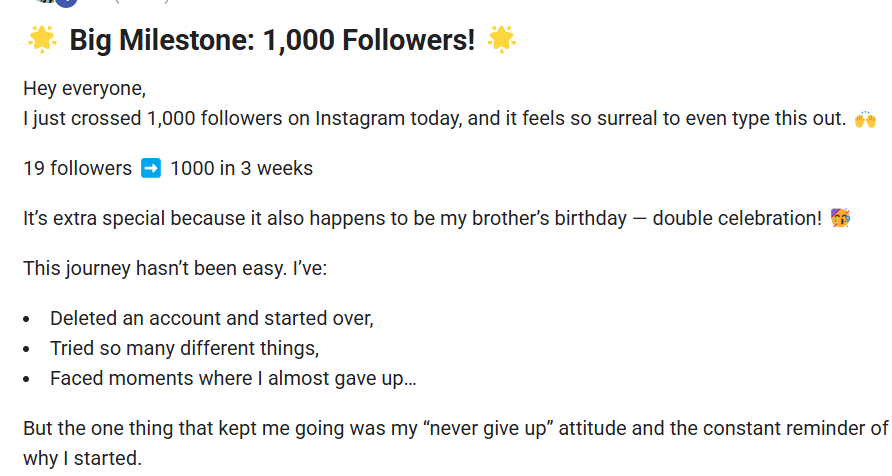Click the star emoji after Followers!
This screenshot has width=892, height=476.
coord(501,40)
